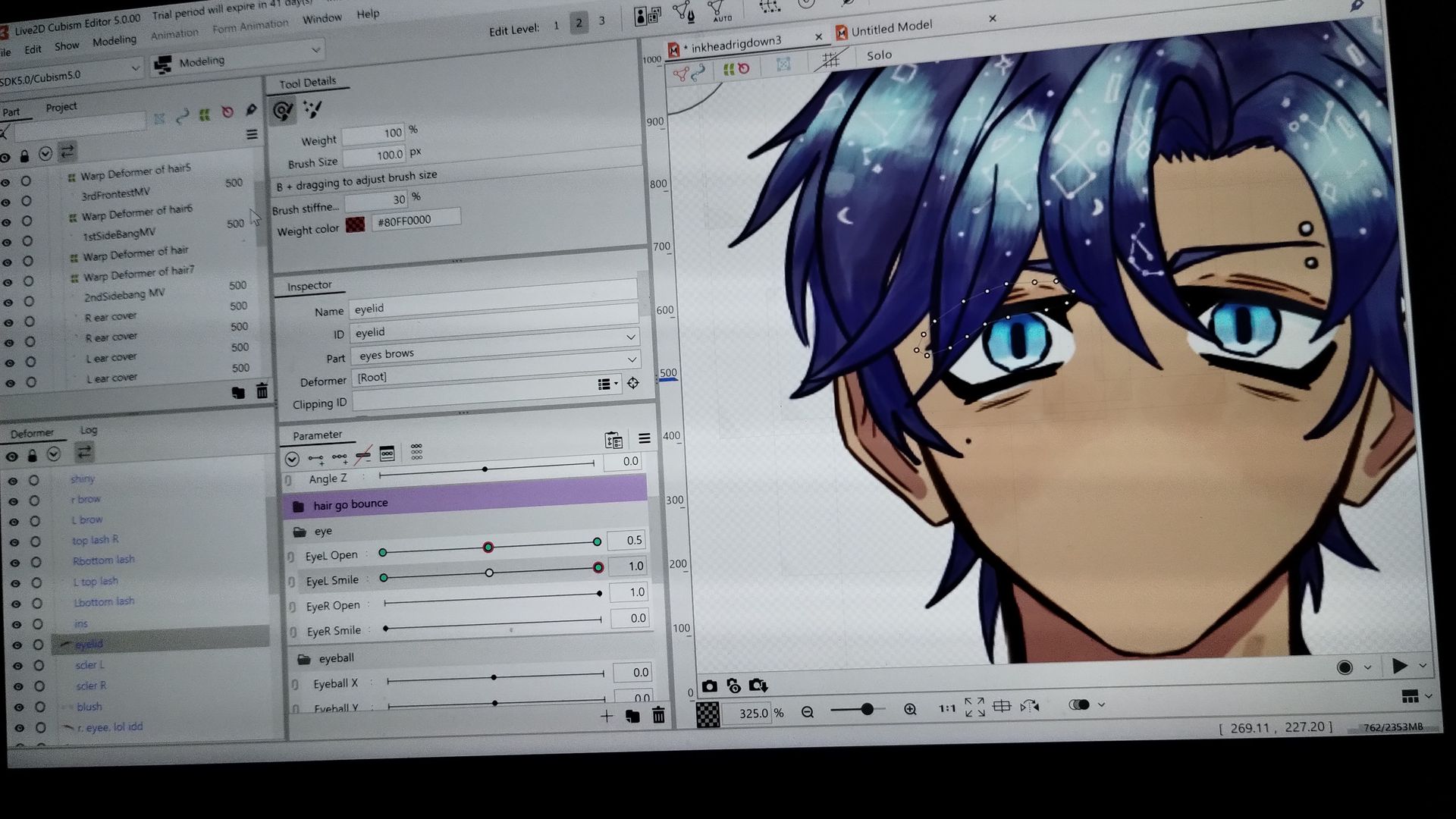1456x819 pixels.
Task: Select the deform brush tool in Tool Details
Action: coord(283,111)
